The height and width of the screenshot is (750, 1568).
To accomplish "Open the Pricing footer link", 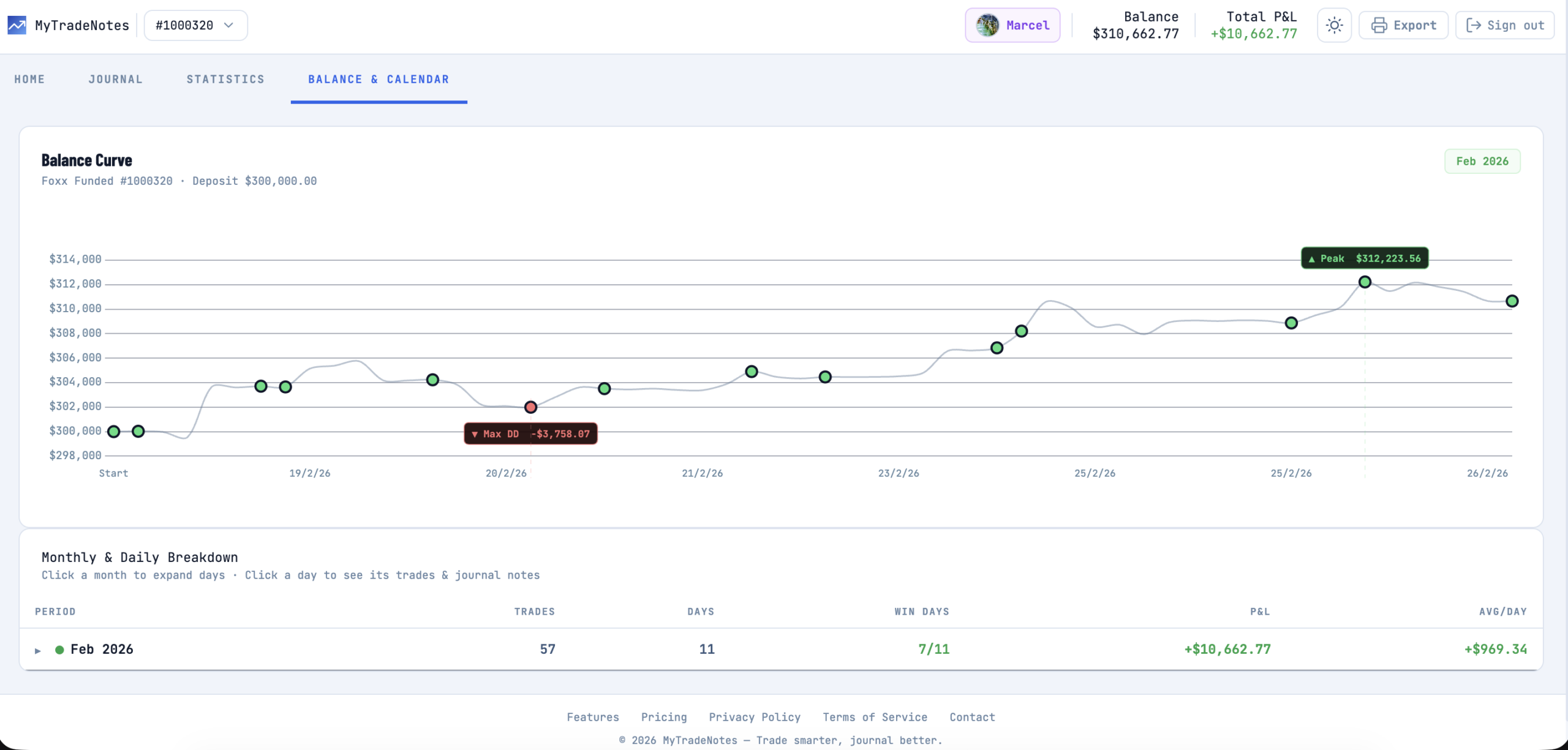I will pyautogui.click(x=664, y=717).
